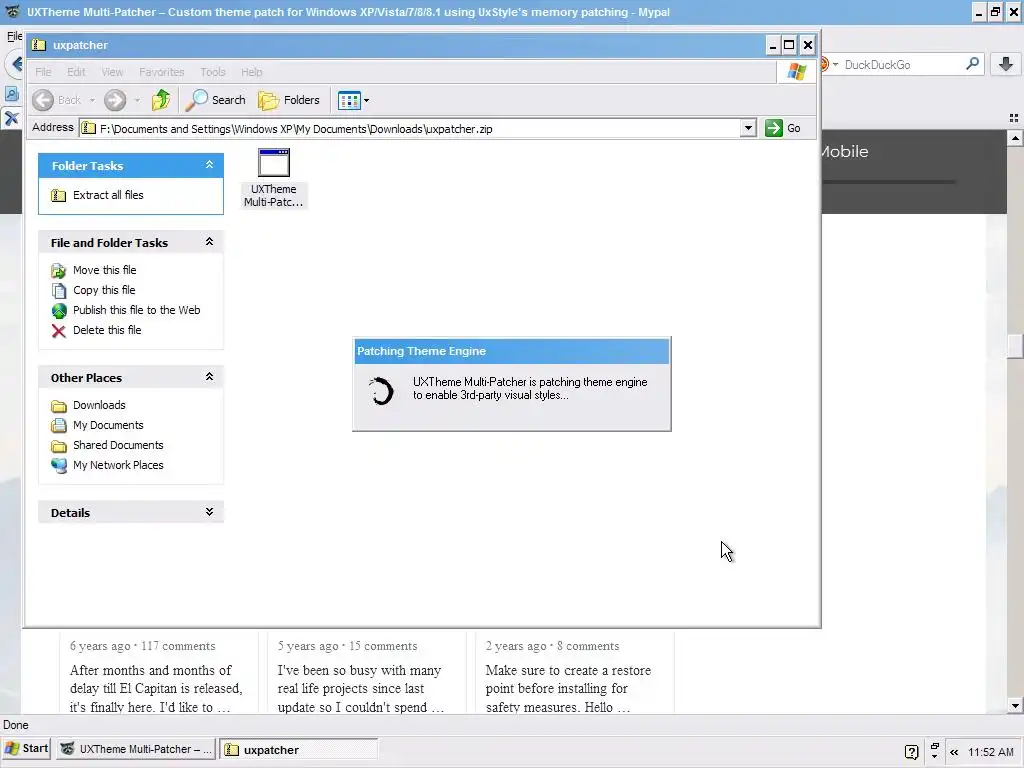The height and width of the screenshot is (768, 1024).
Task: Click "6 years ago · 117 comments" text
Action: click(142, 646)
